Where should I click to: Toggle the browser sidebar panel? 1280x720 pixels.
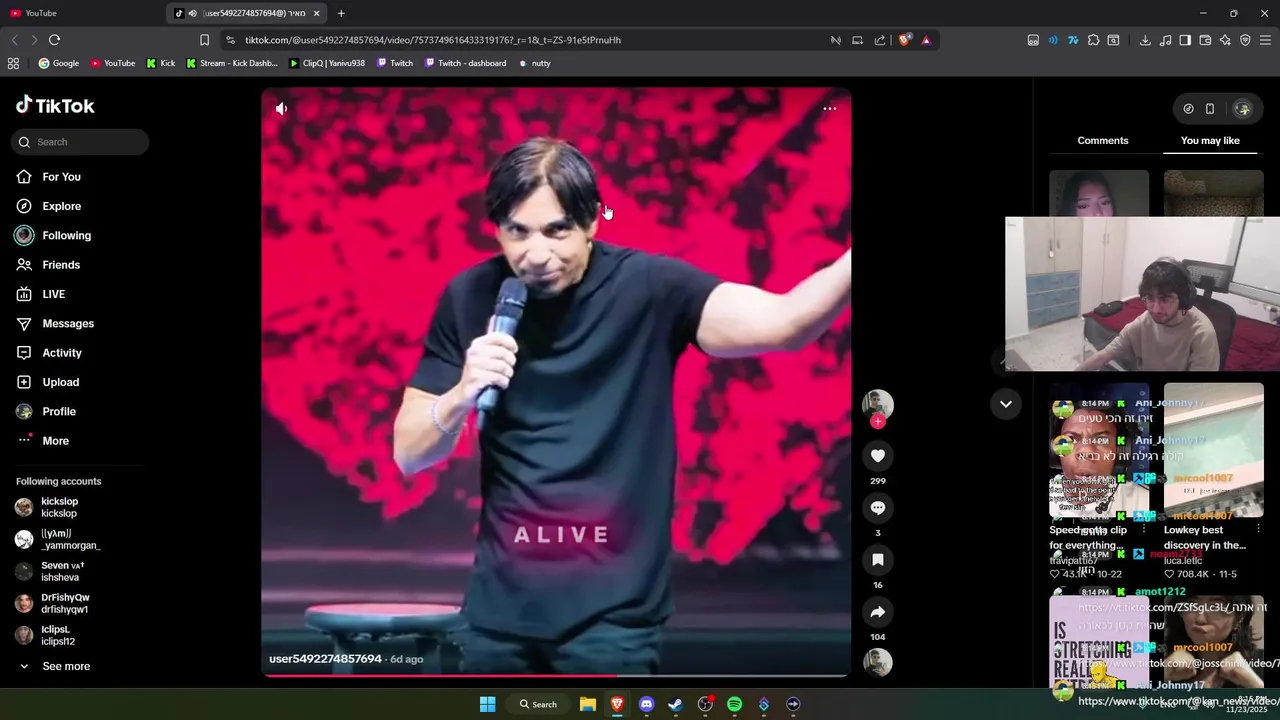pyautogui.click(x=1185, y=40)
